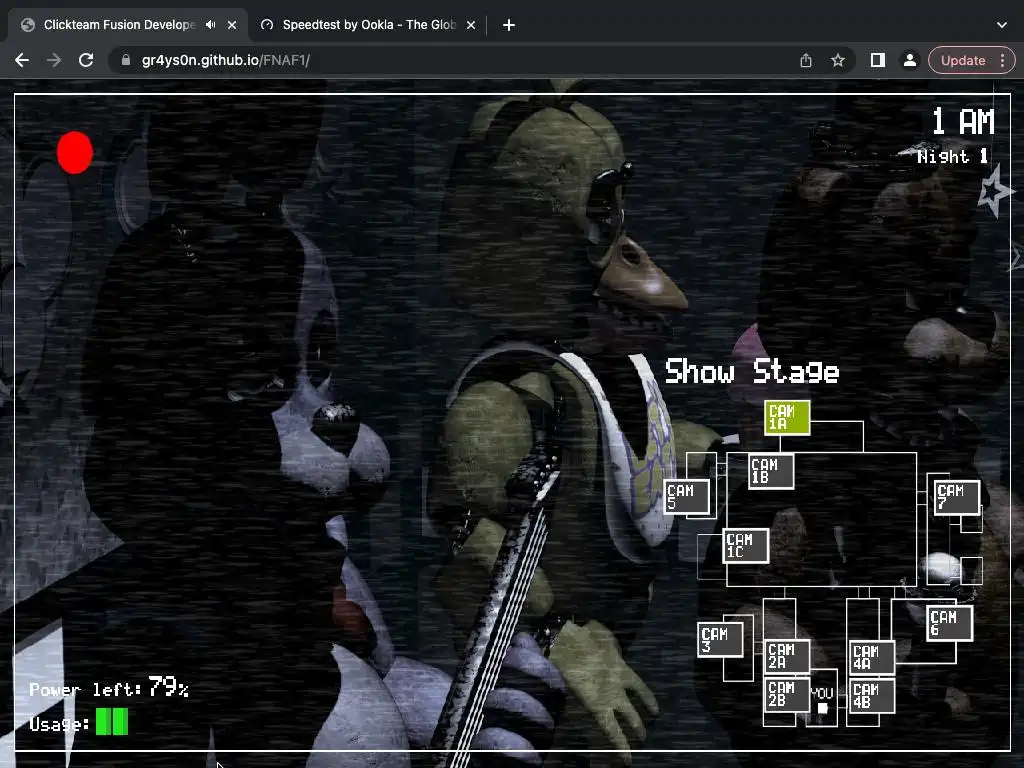Click the green Usage bars
This screenshot has height=768, width=1024.
[x=112, y=722]
